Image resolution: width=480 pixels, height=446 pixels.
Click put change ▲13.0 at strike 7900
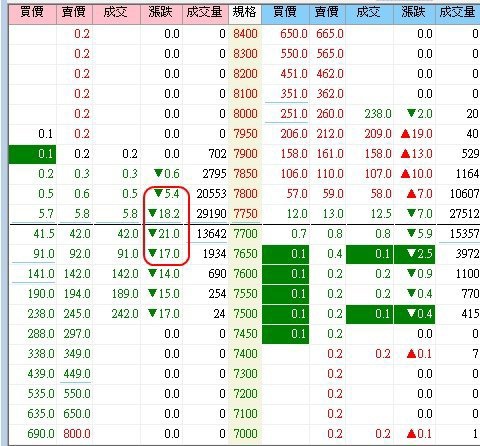click(417, 154)
